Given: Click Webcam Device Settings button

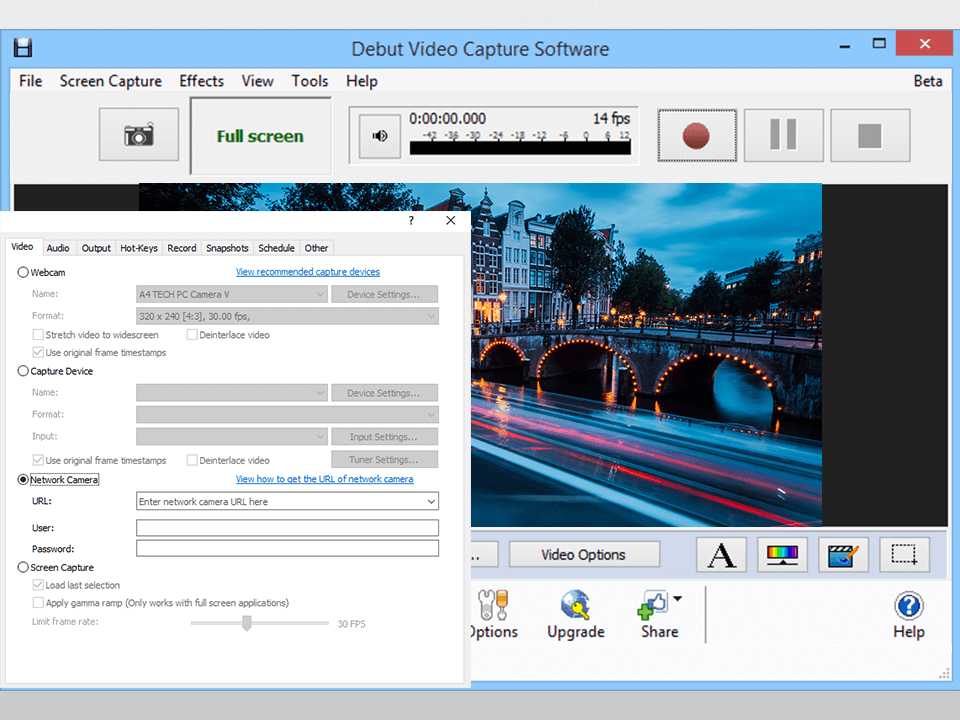Looking at the screenshot, I should 384,294.
